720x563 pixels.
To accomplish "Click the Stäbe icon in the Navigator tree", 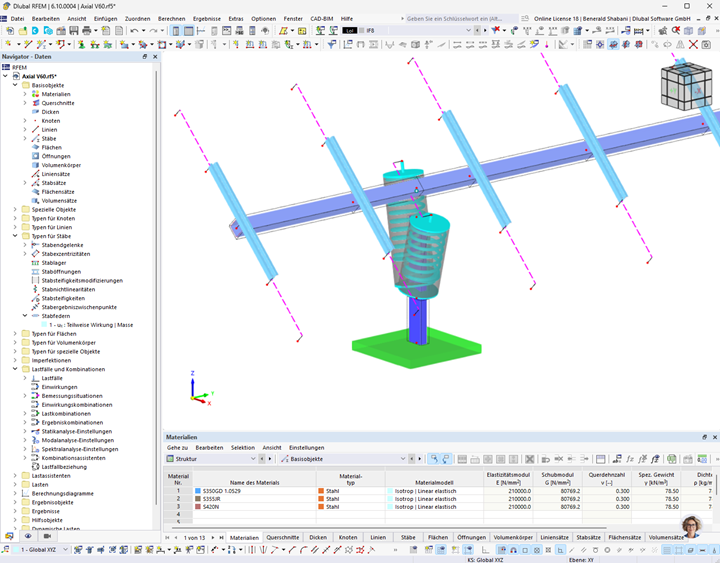I will [35, 138].
